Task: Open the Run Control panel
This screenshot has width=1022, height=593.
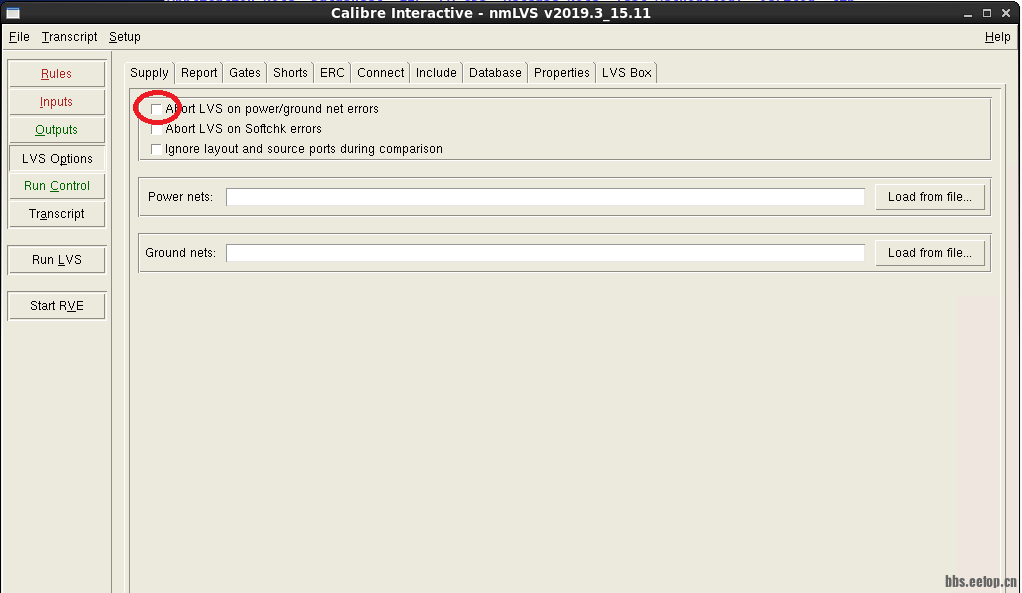Action: 57,186
